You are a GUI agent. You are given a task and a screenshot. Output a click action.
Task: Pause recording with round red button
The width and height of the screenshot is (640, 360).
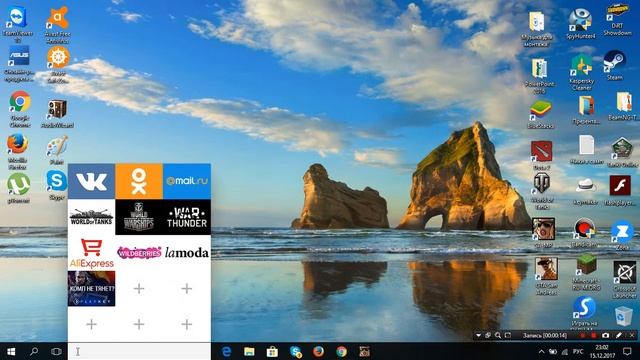(x=583, y=336)
